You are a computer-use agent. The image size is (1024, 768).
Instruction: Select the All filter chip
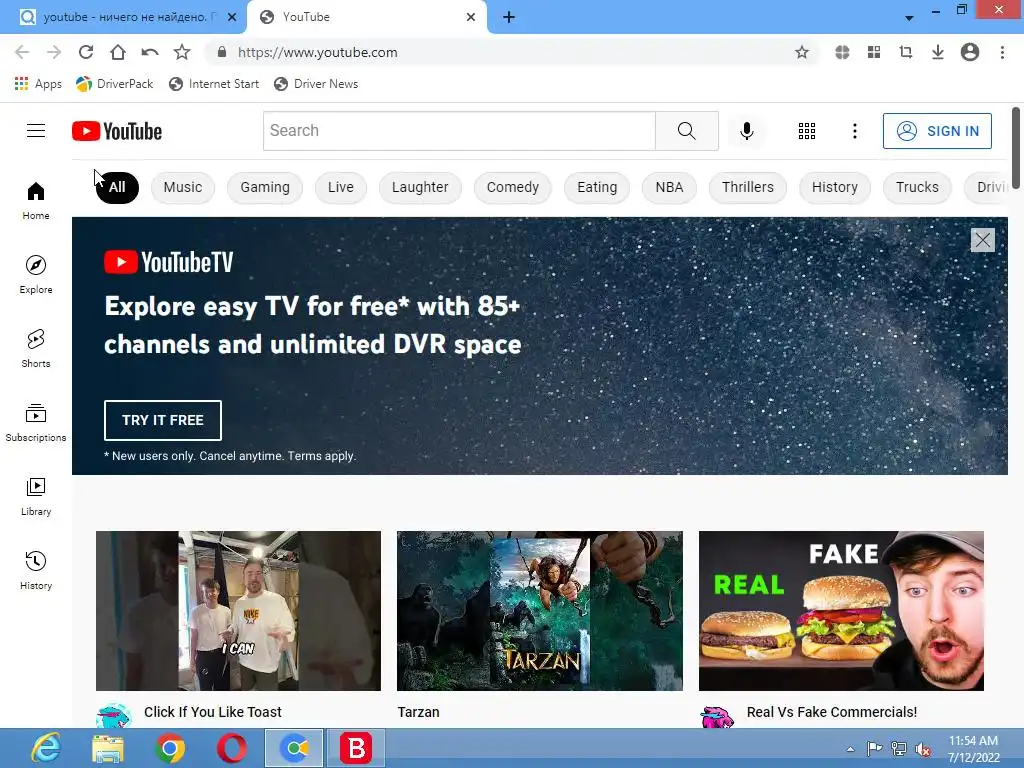[117, 187]
